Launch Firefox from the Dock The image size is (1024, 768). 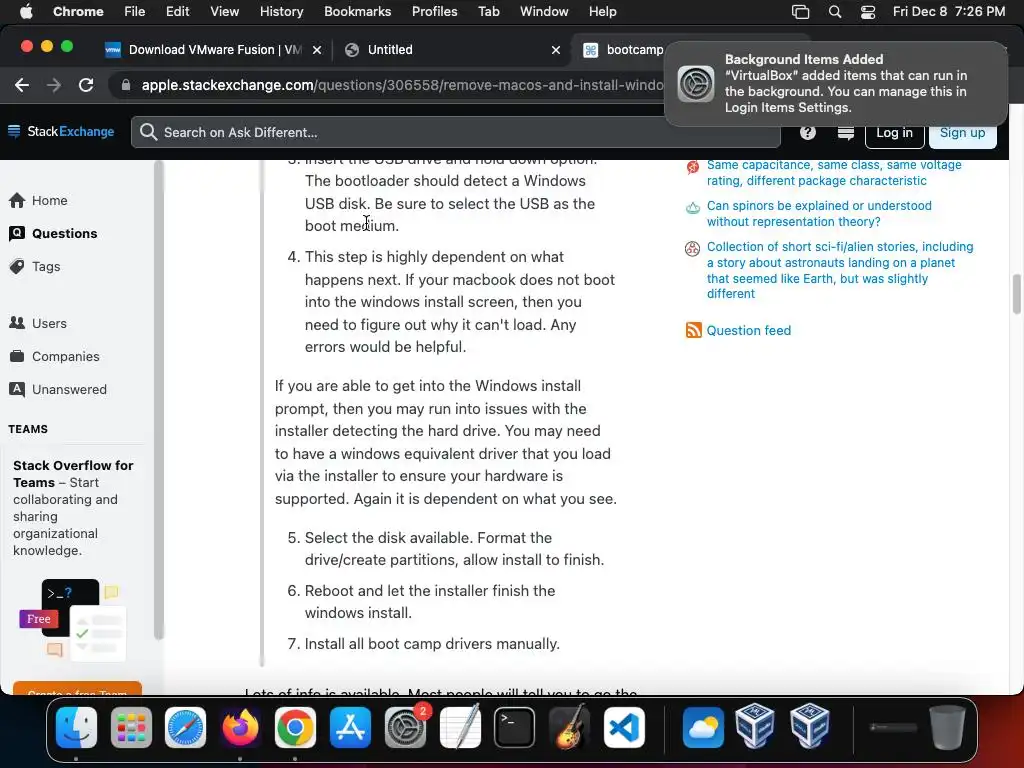pos(240,728)
